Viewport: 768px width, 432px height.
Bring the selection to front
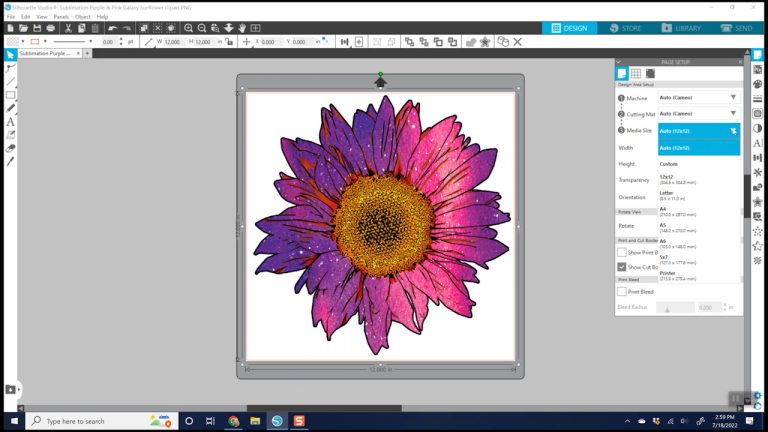(x=409, y=42)
